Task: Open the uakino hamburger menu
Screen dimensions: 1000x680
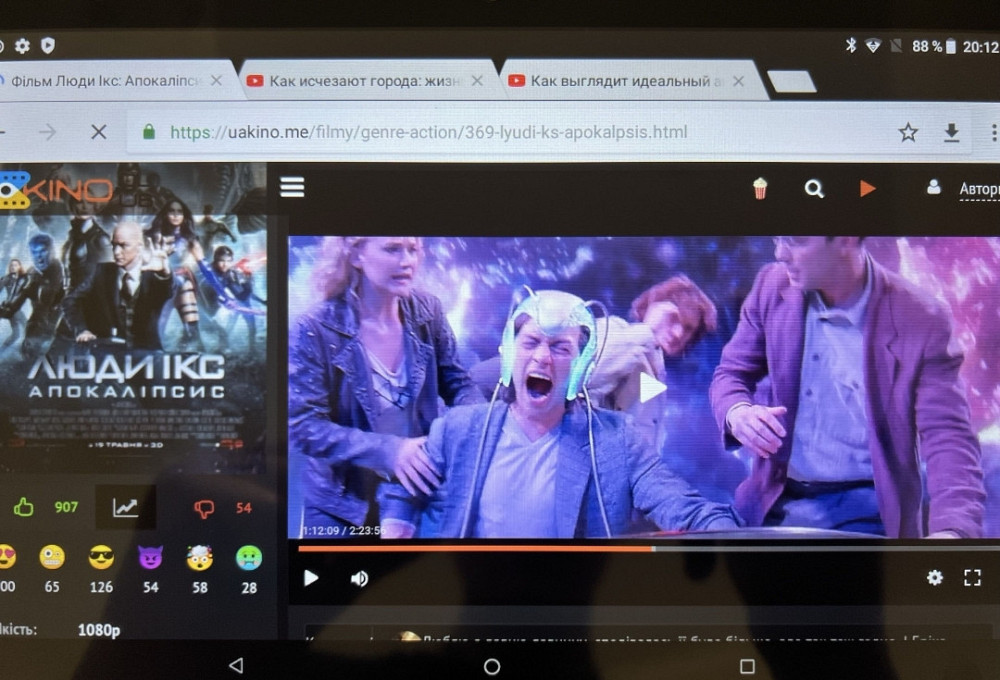Action: point(292,187)
